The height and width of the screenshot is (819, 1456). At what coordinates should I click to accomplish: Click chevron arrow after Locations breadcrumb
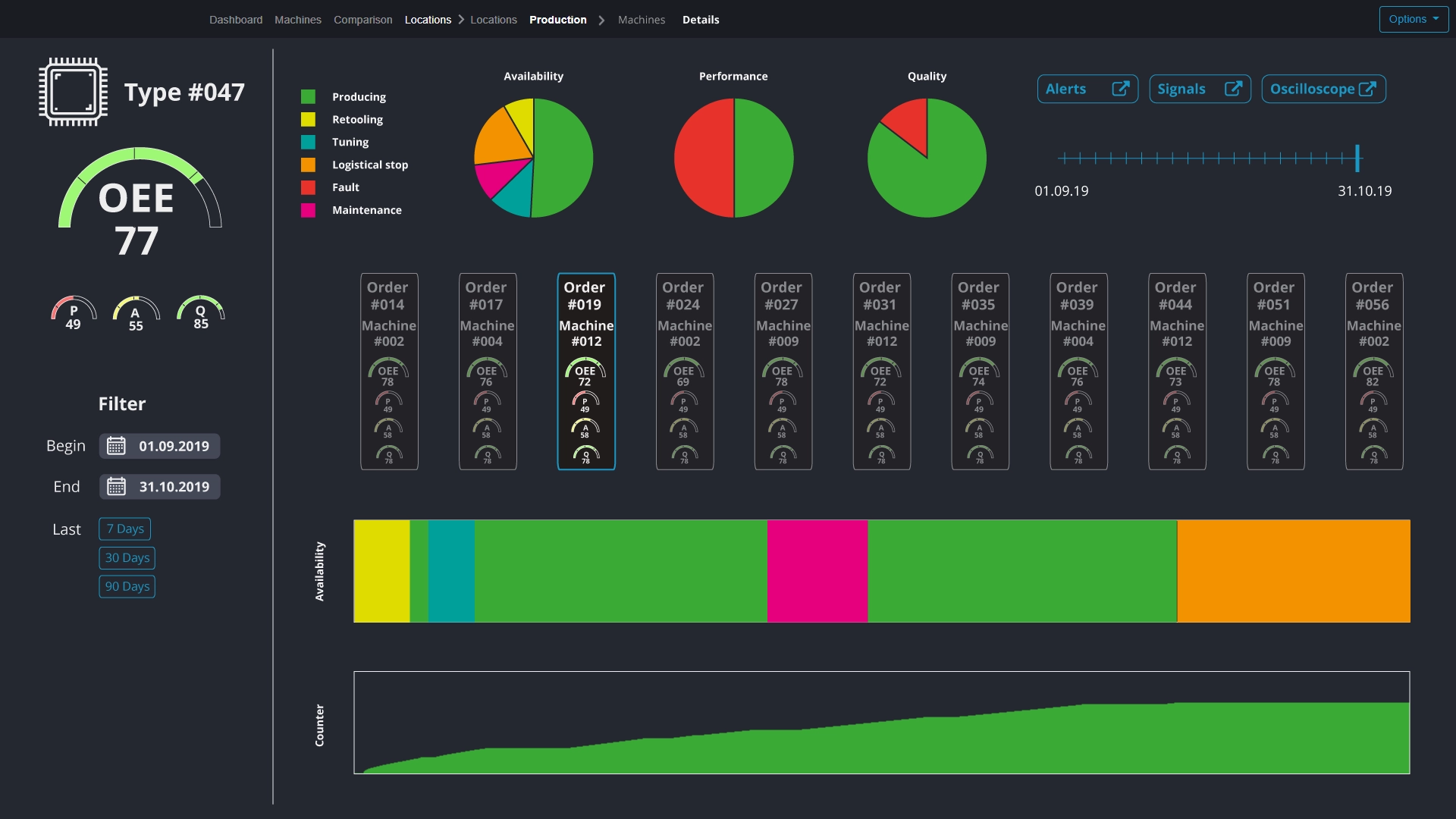(x=460, y=20)
